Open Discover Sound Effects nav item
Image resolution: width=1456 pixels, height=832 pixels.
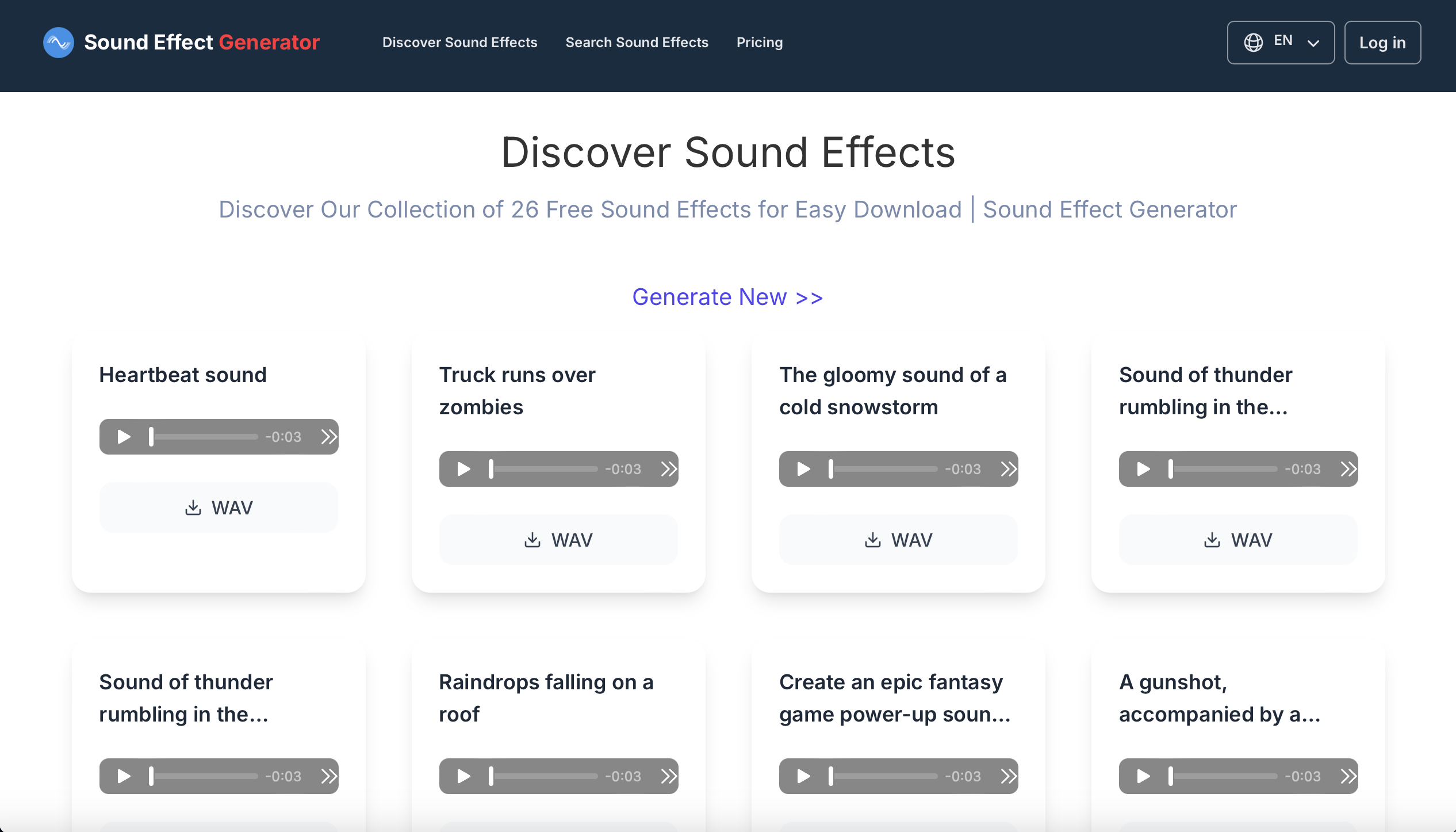459,43
